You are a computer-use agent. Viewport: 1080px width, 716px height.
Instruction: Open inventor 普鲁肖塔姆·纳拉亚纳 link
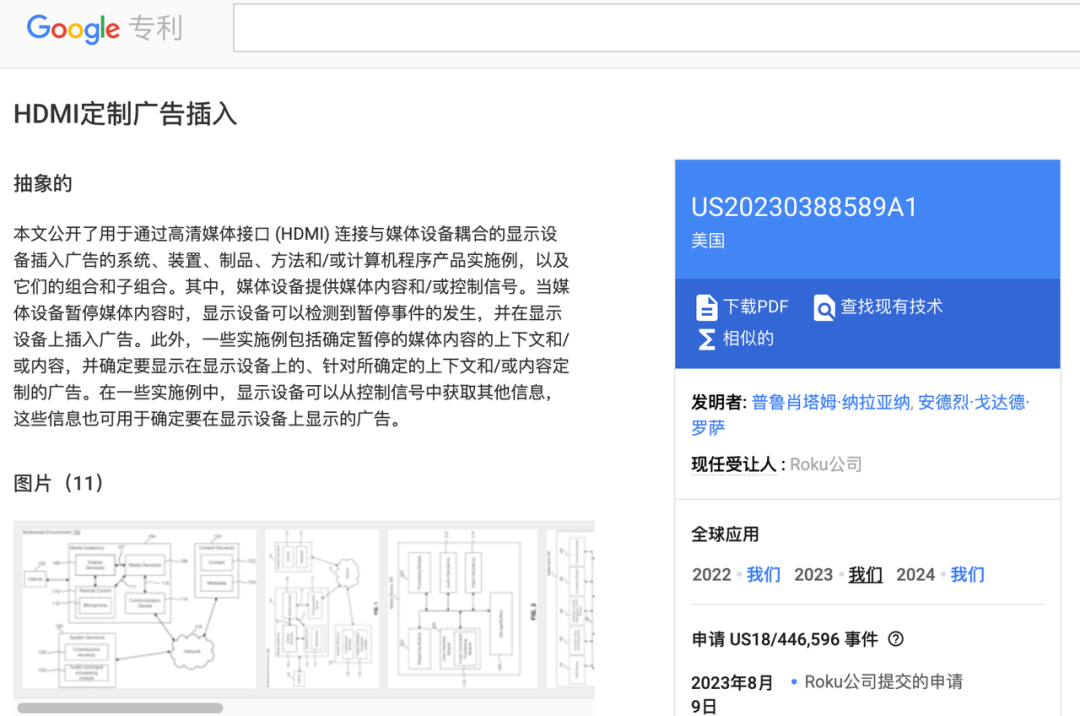pos(831,403)
